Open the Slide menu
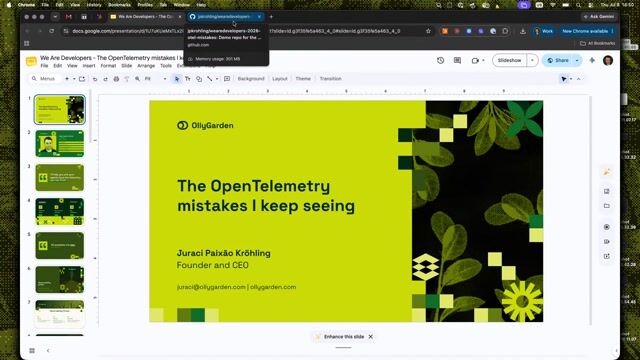 [x=127, y=66]
